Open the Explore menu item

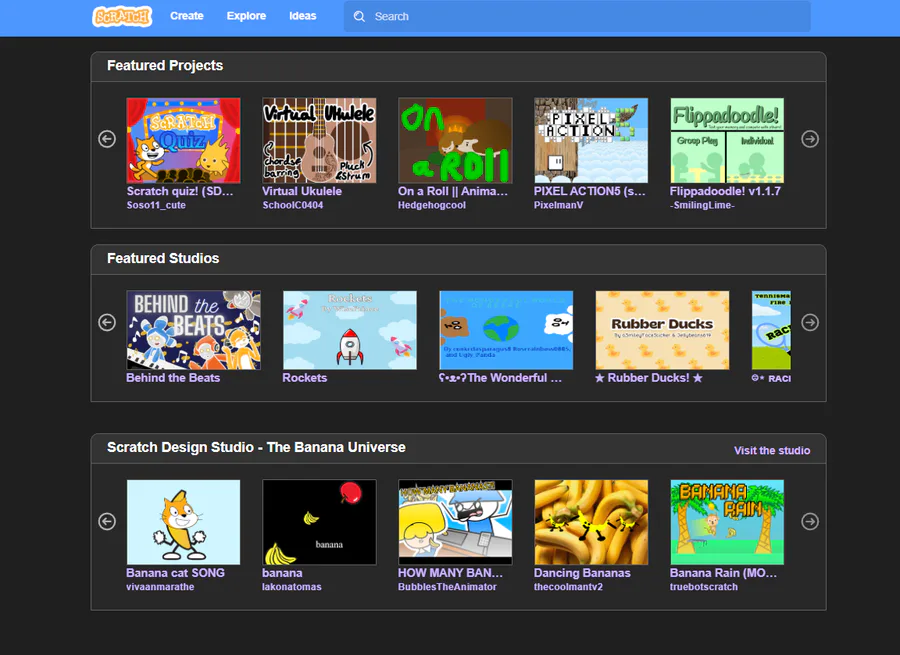click(x=246, y=16)
